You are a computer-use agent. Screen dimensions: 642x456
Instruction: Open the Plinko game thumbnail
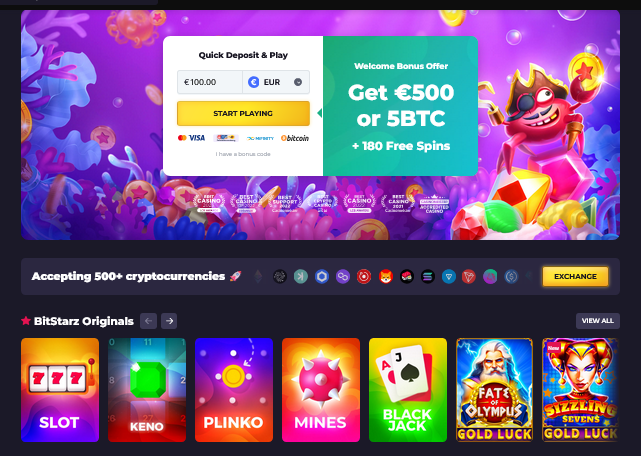(234, 390)
